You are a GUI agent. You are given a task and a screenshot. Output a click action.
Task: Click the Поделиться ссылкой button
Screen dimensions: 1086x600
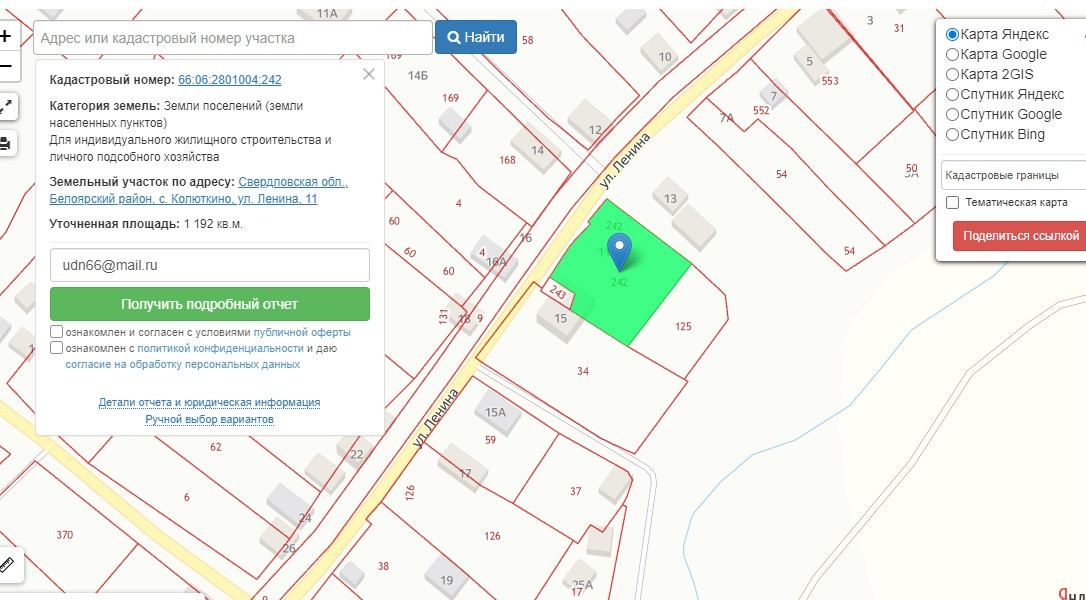tap(1020, 236)
